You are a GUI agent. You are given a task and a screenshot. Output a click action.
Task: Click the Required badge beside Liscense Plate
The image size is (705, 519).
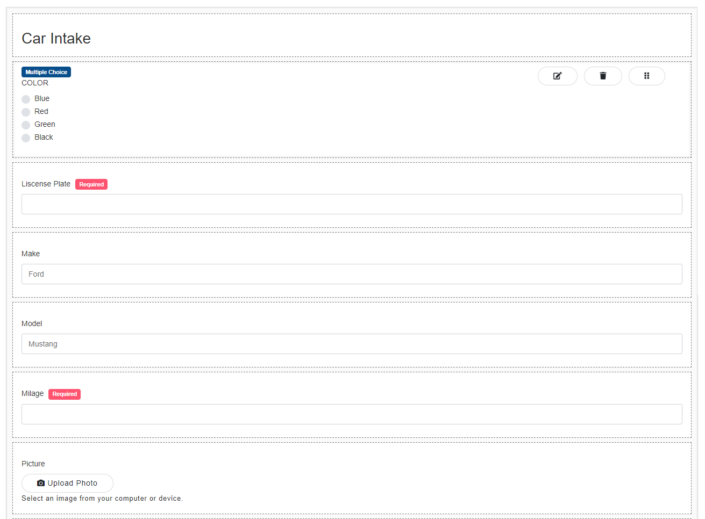click(x=91, y=184)
